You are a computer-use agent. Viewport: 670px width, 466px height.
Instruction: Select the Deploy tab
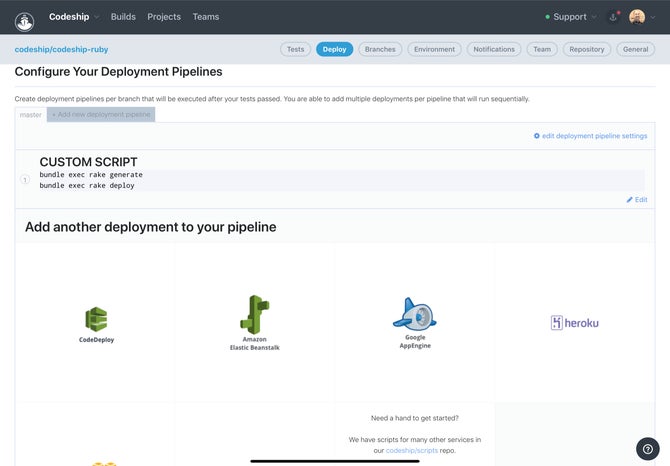335,49
